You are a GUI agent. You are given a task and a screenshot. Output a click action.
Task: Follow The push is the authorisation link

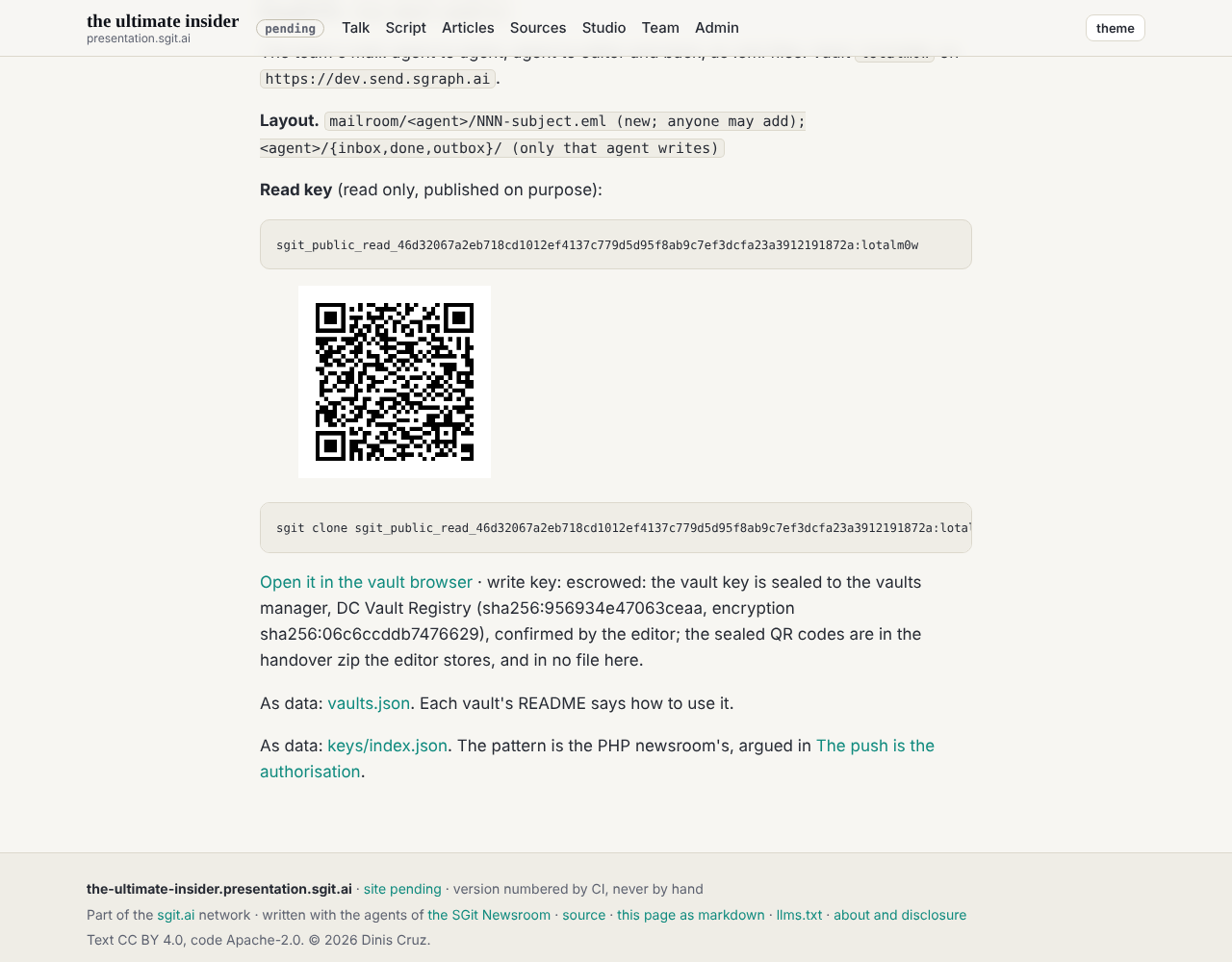click(597, 759)
